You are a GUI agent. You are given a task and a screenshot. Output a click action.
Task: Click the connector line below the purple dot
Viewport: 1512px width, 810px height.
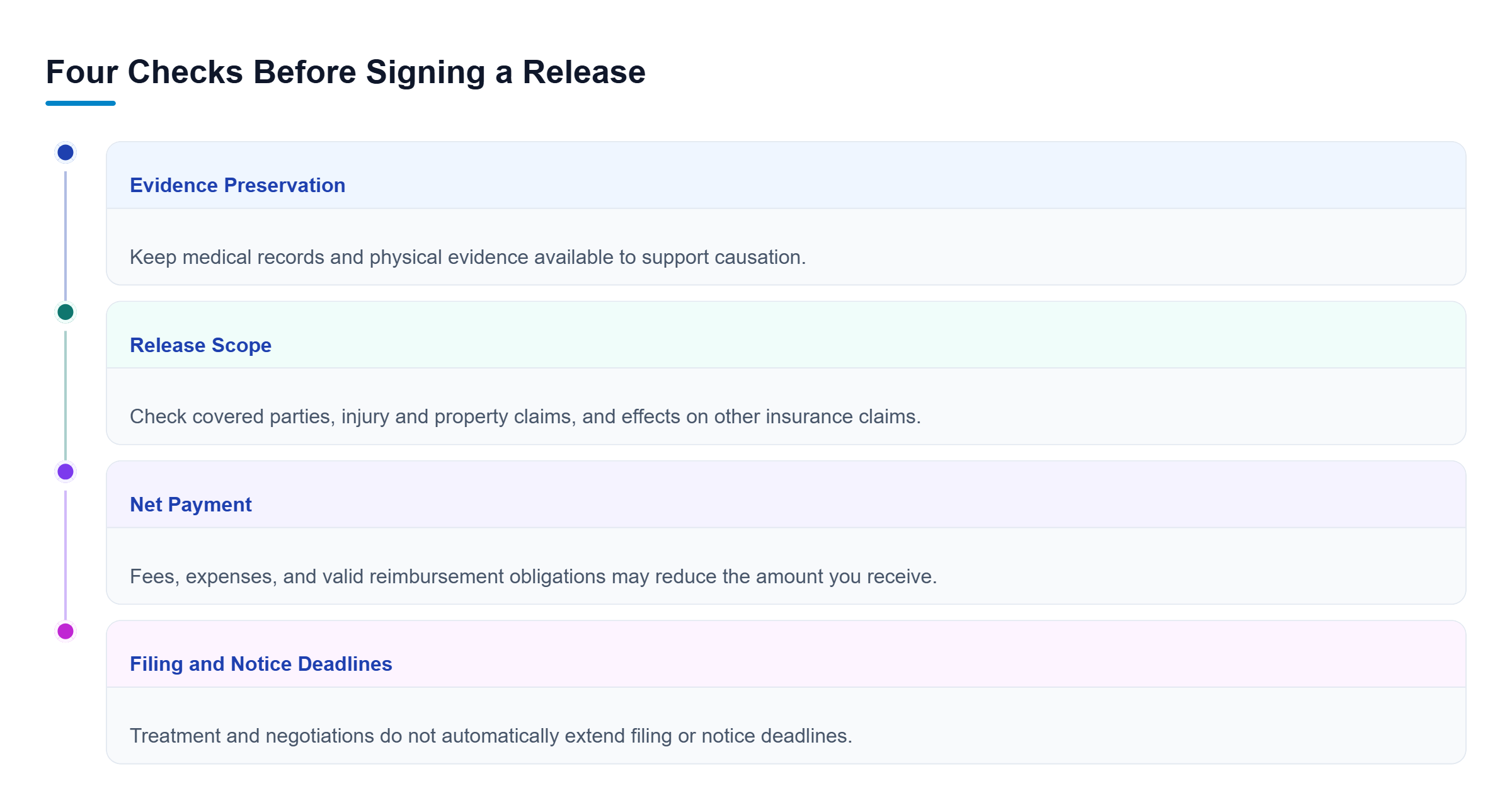pyautogui.click(x=66, y=556)
